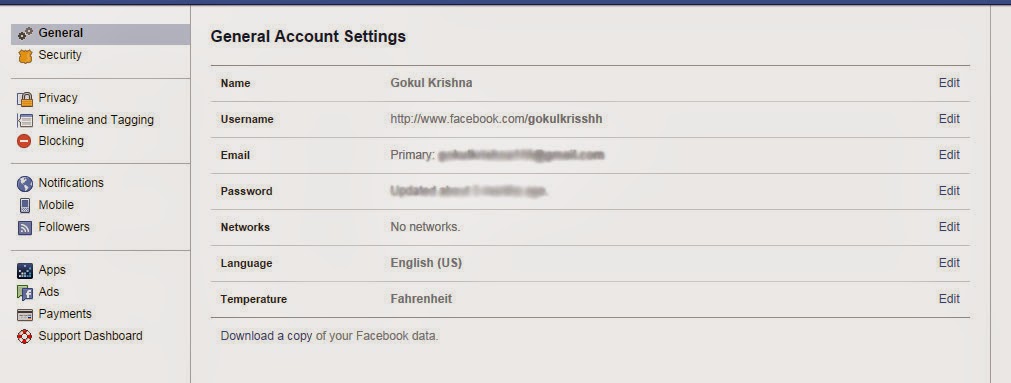Click the Security shield badge icon

pos(25,56)
